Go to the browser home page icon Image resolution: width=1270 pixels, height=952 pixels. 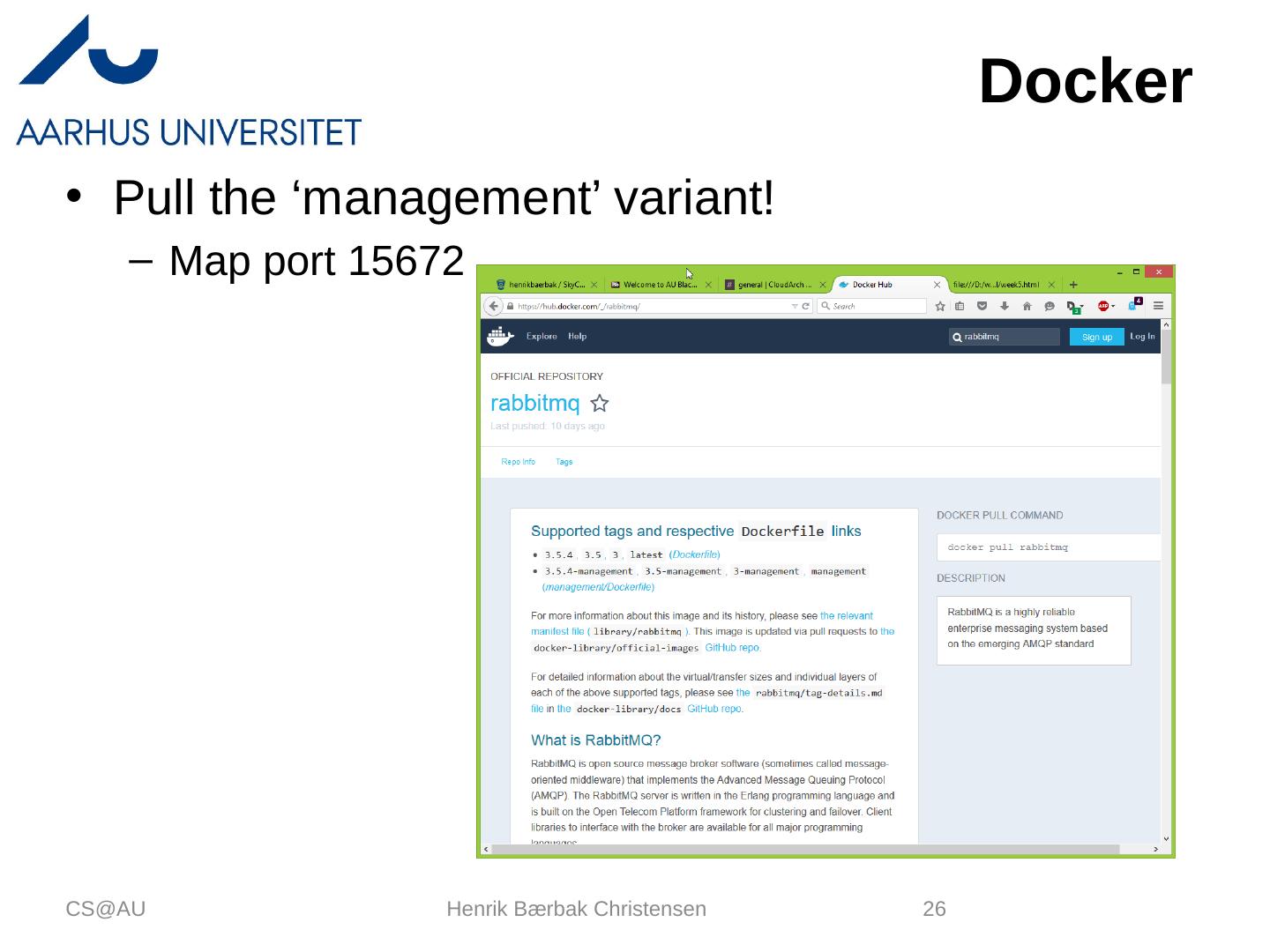pyautogui.click(x=1027, y=306)
